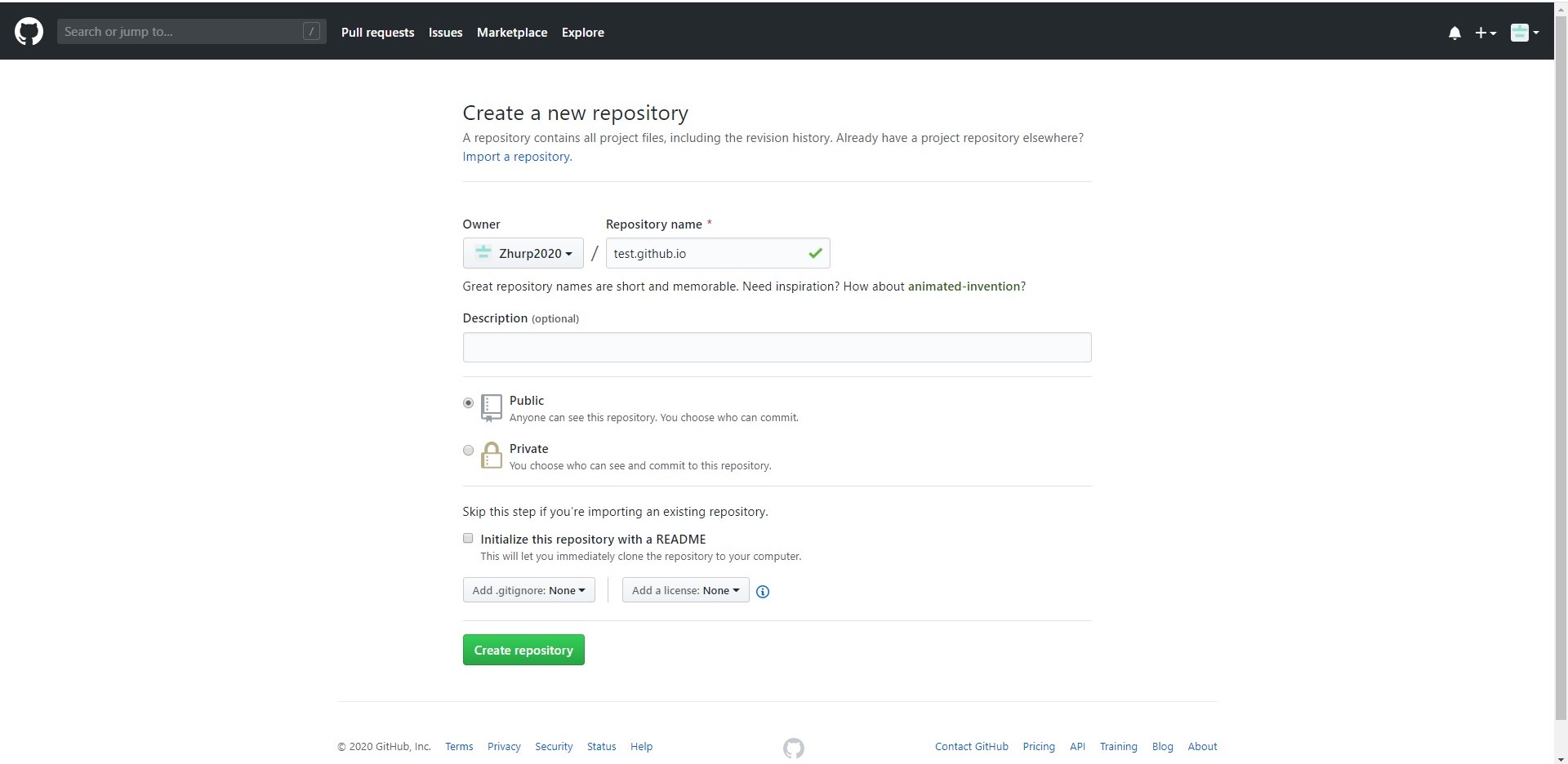The image size is (1568, 764).
Task: Follow the Import a repository link
Action: [x=517, y=157]
